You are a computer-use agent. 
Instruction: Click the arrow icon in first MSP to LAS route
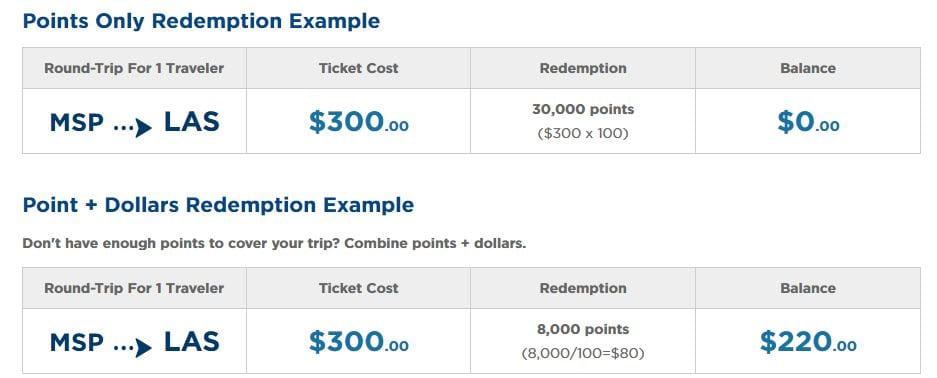[133, 126]
